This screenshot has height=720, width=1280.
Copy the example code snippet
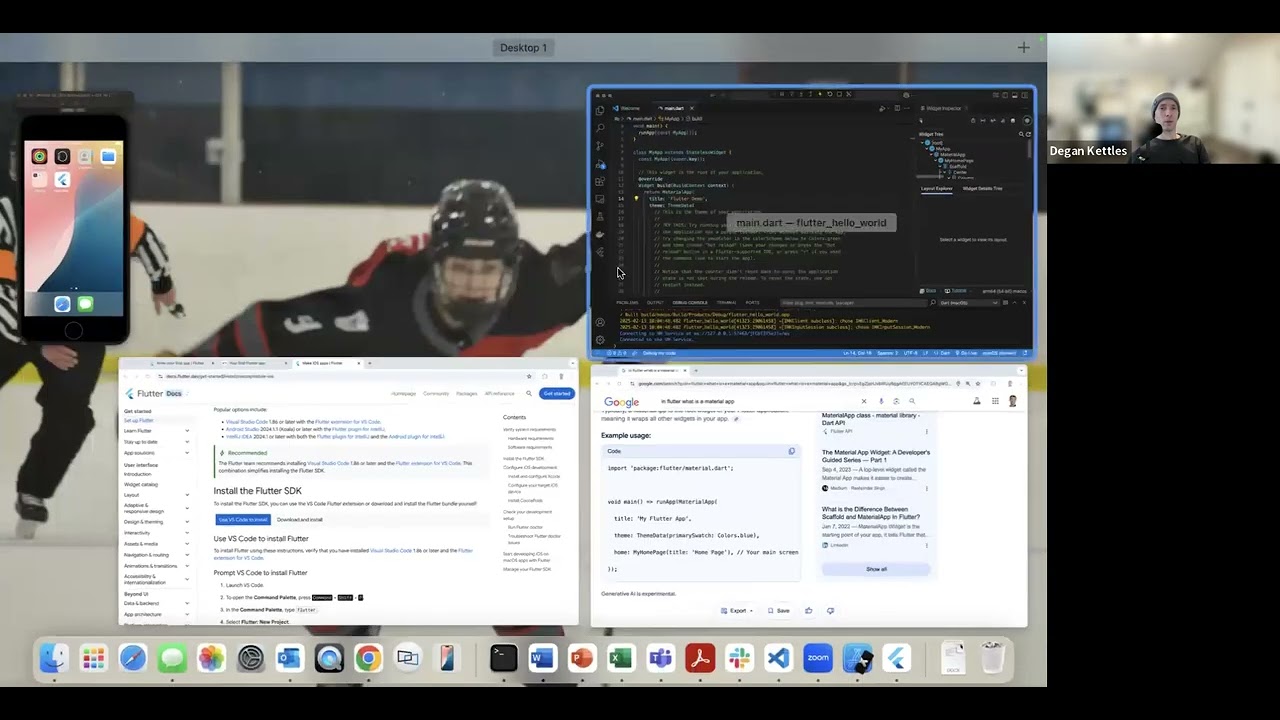click(791, 451)
